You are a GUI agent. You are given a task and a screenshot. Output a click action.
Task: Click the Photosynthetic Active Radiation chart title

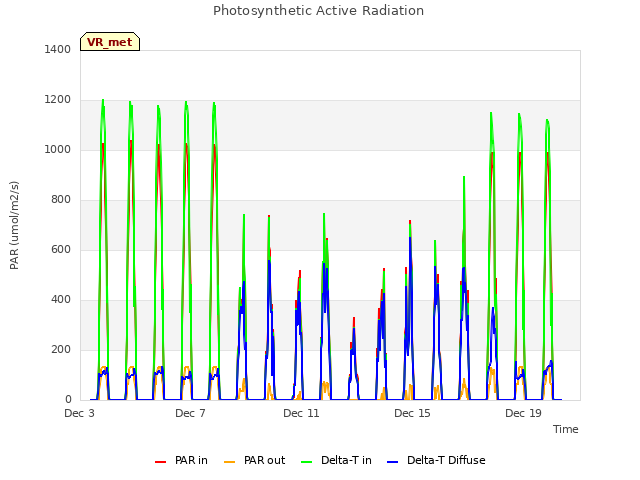coord(318,11)
